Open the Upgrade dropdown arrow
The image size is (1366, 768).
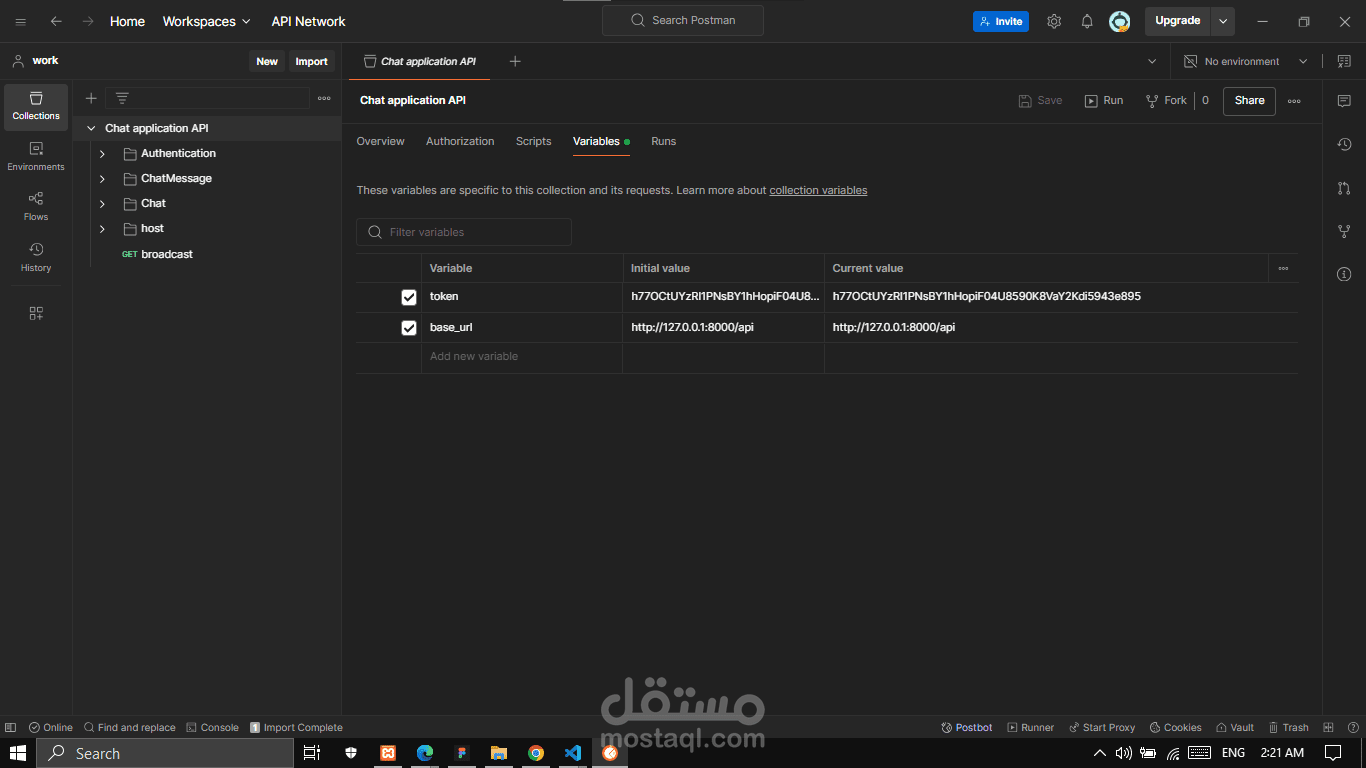(1223, 21)
